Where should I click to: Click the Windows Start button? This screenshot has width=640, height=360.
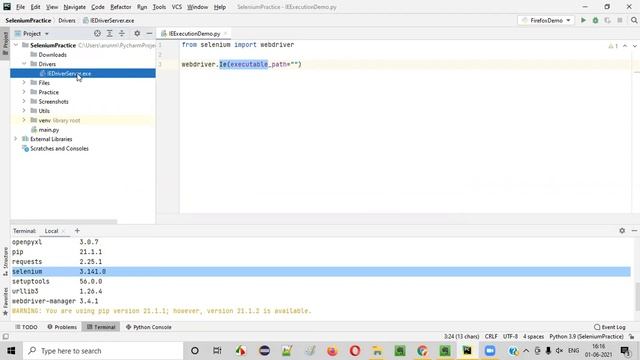pyautogui.click(x=11, y=351)
